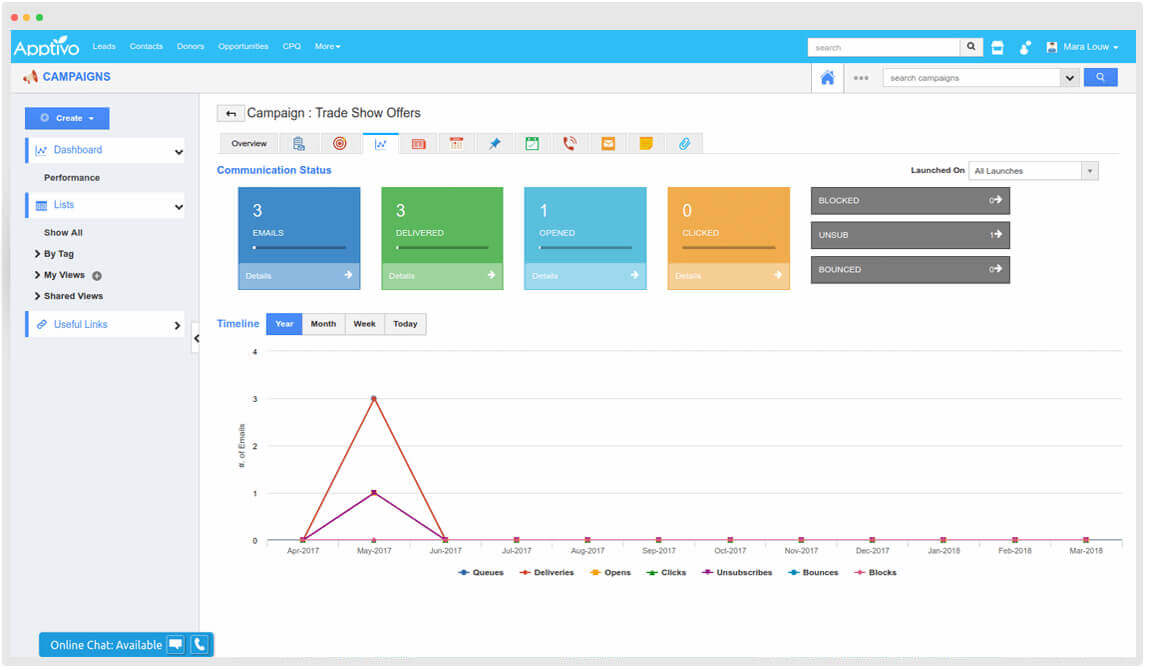Open the All Launches dropdown
Image resolution: width=1150 pixels, height=670 pixels.
click(1033, 170)
